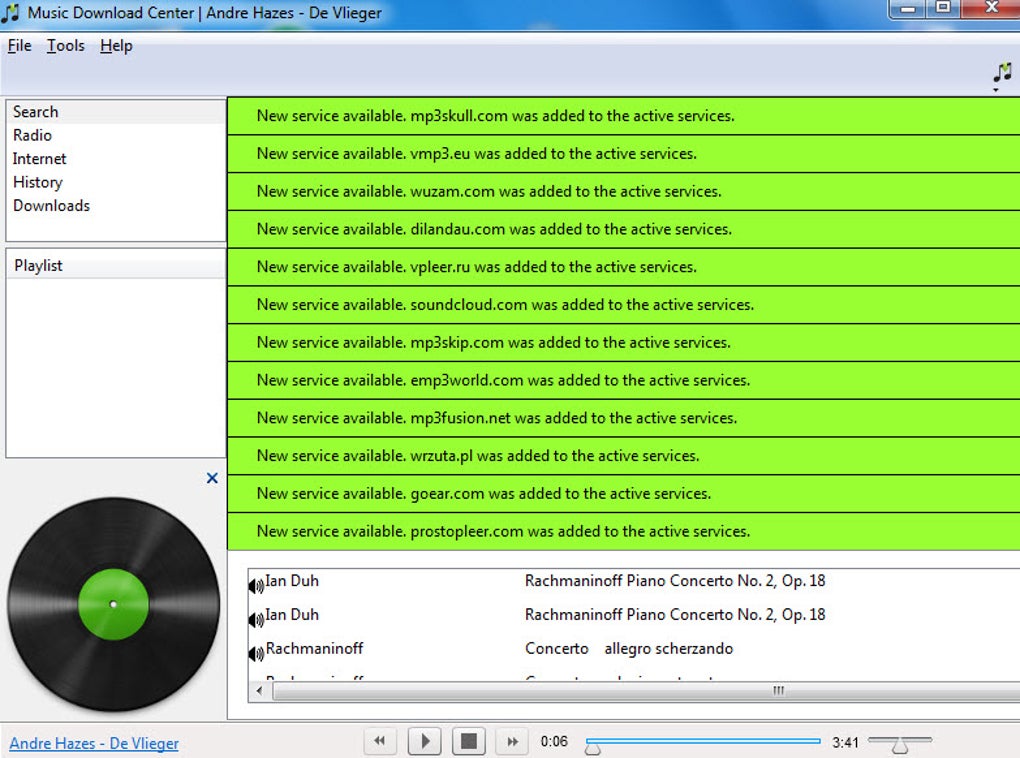The image size is (1020, 758).
Task: Select Radio in the sidebar
Action: [x=116, y=135]
